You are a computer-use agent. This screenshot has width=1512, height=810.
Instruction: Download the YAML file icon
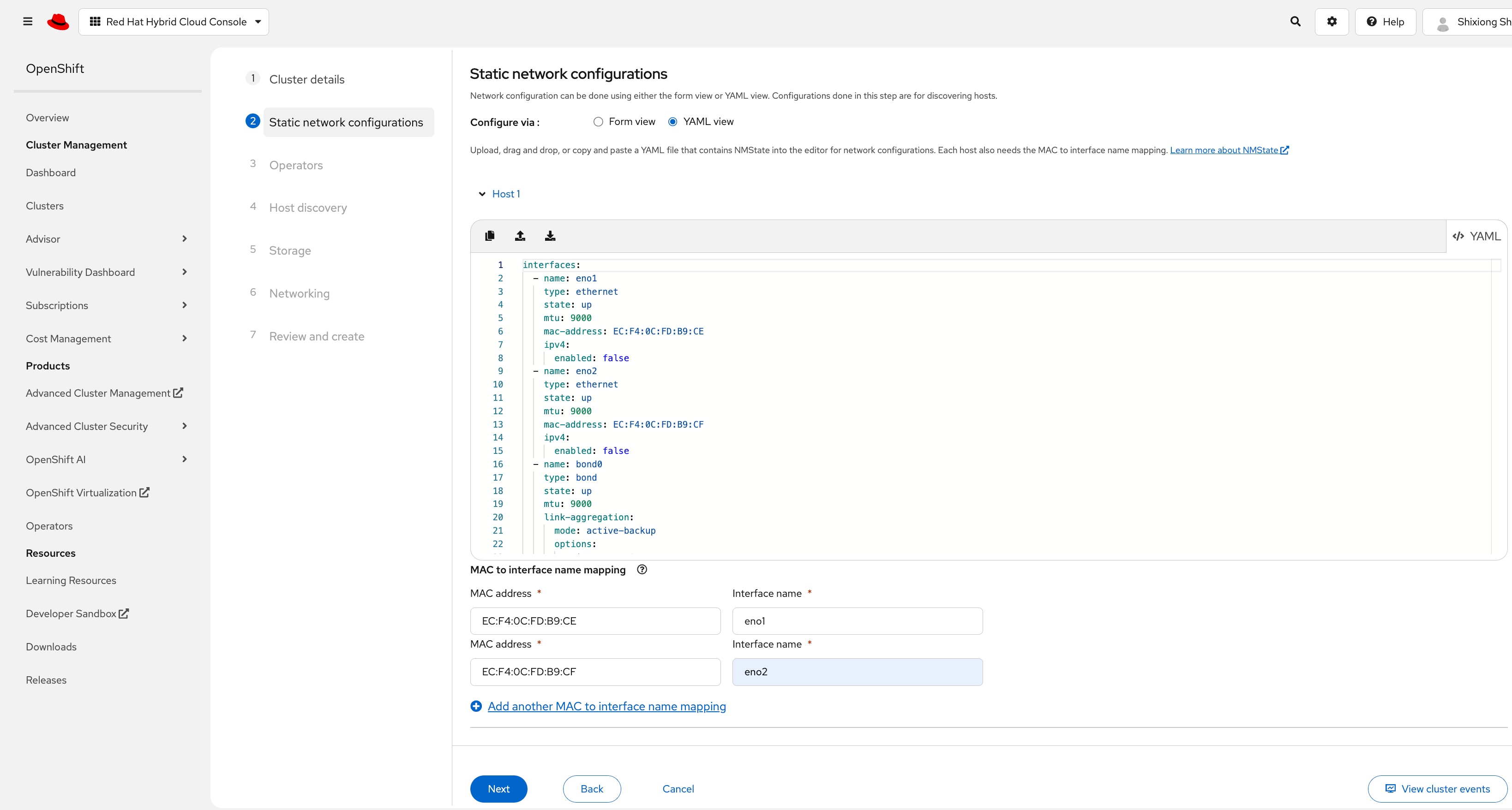[550, 236]
